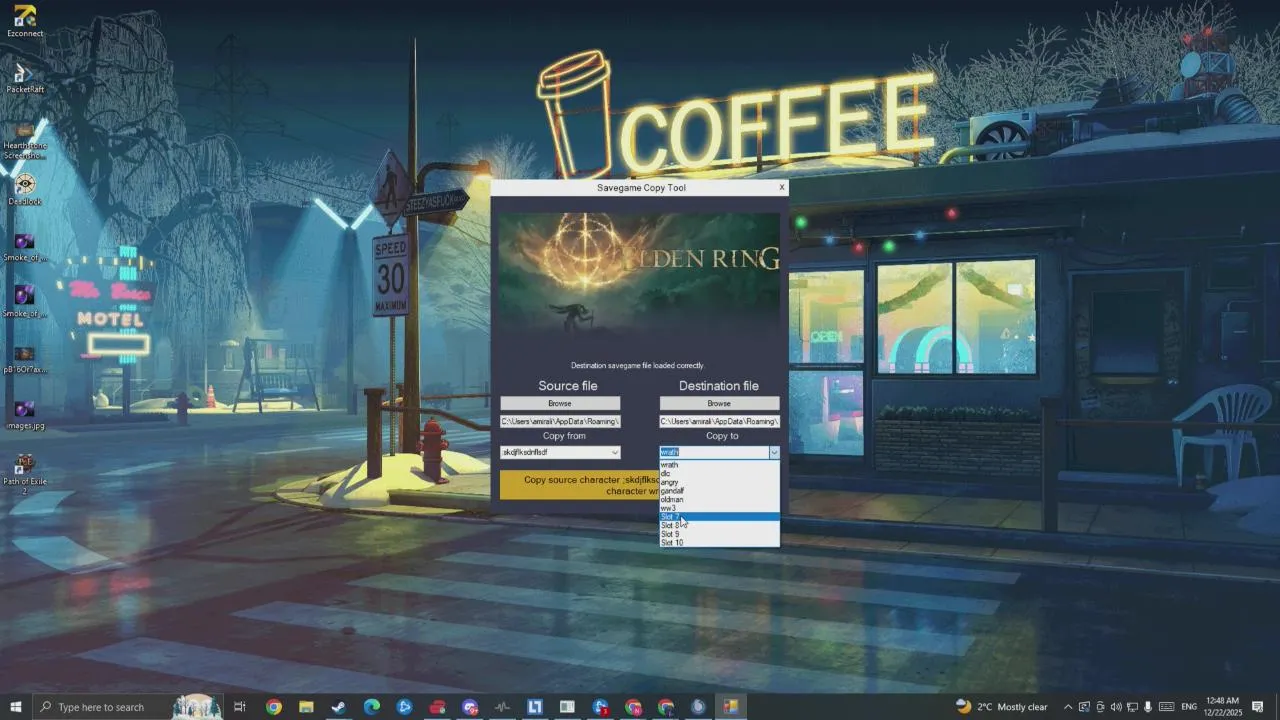Screen dimensions: 1280x720
Task: Select gandalf in dropdown list
Action: [x=719, y=491]
